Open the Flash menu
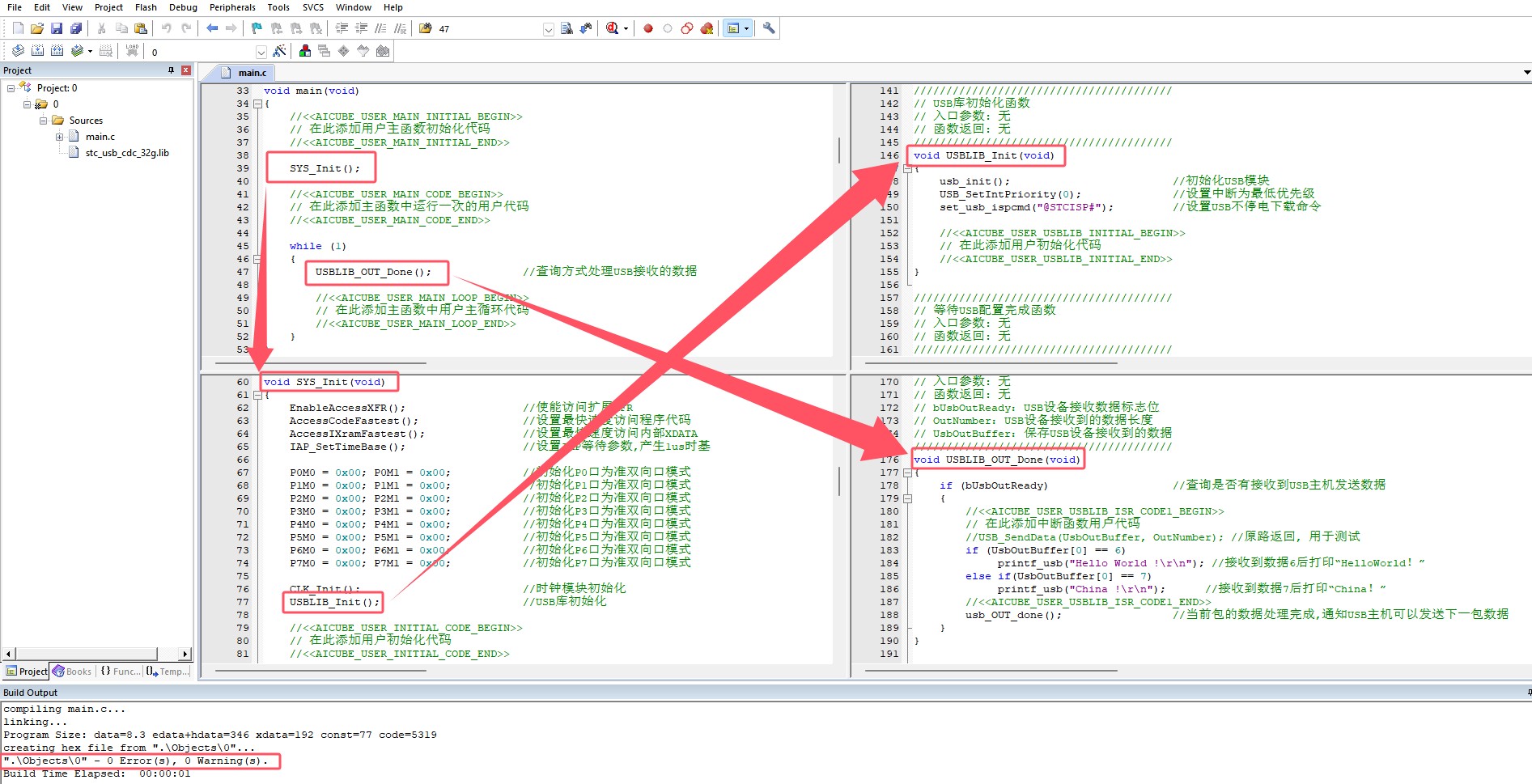The width and height of the screenshot is (1532, 784). click(x=146, y=7)
